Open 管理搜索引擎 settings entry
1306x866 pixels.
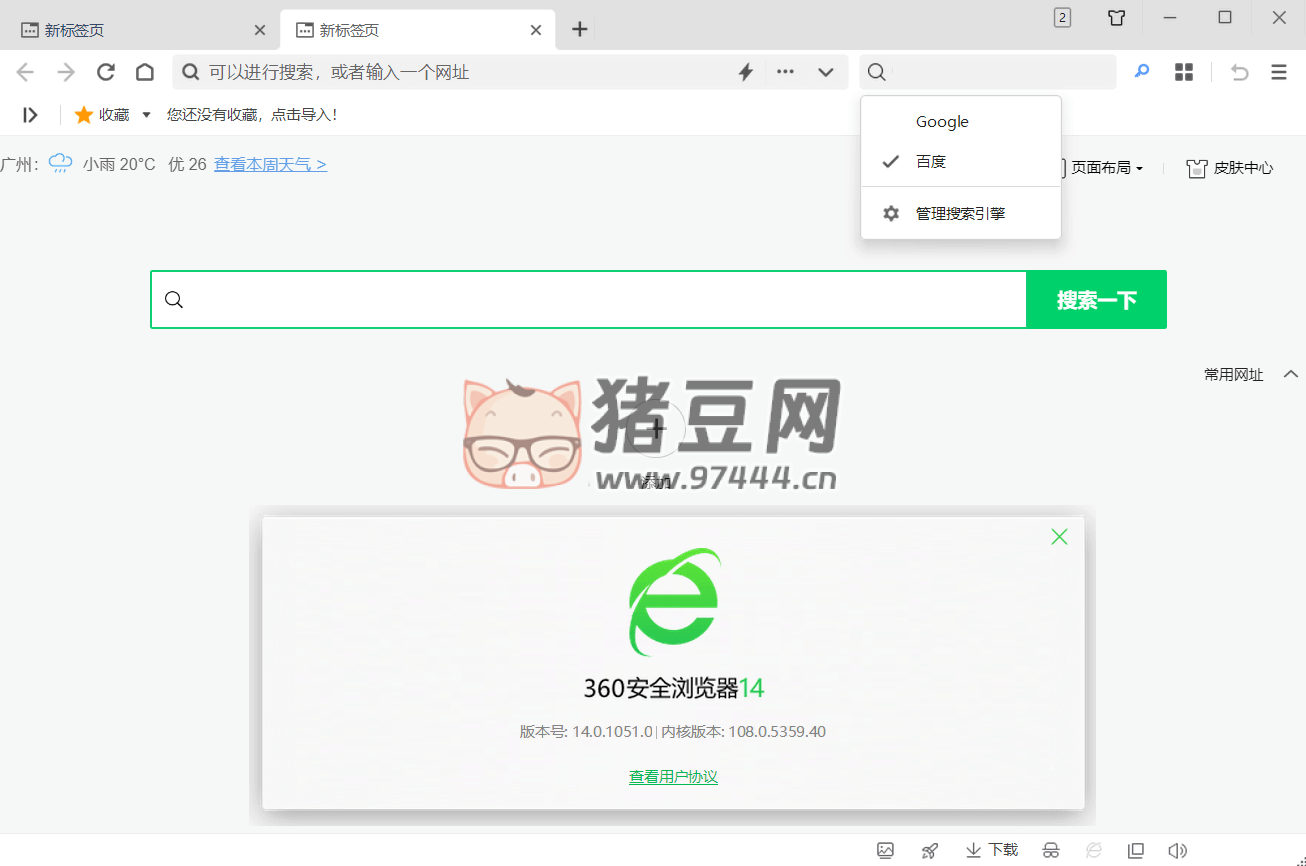point(960,213)
